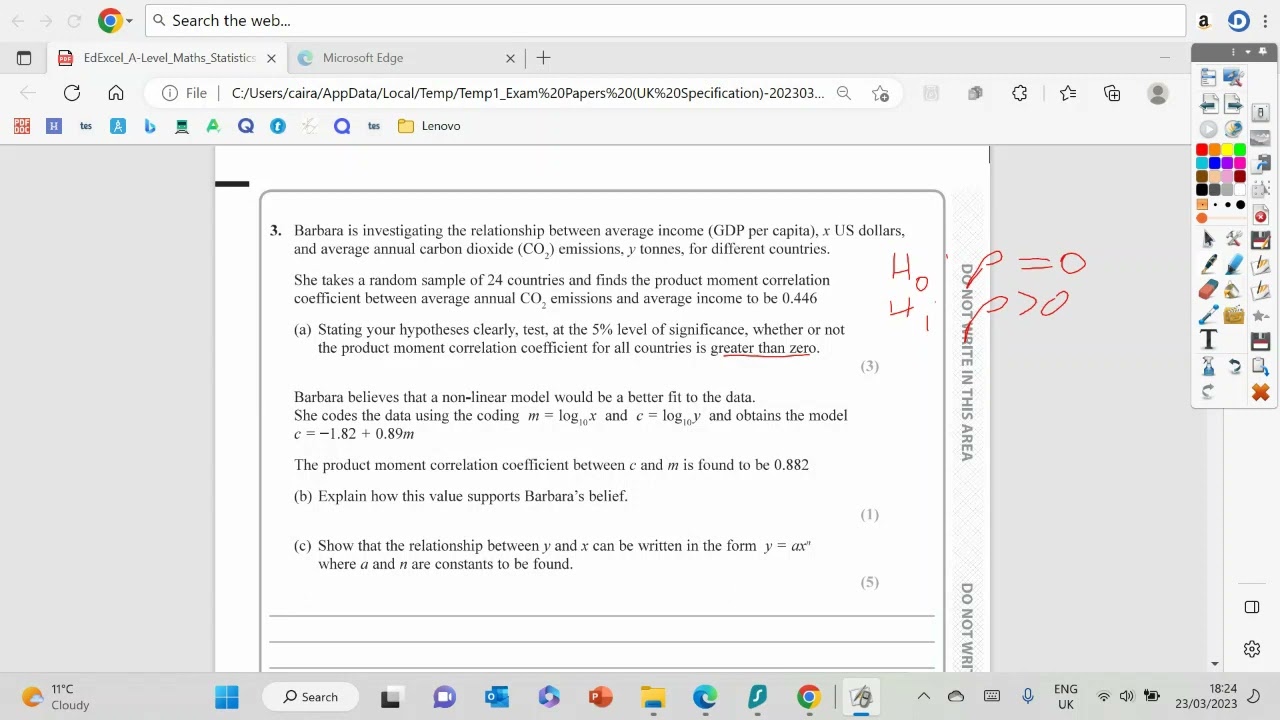The height and width of the screenshot is (720, 1280).
Task: Open the Bing bookmark
Action: click(x=150, y=126)
